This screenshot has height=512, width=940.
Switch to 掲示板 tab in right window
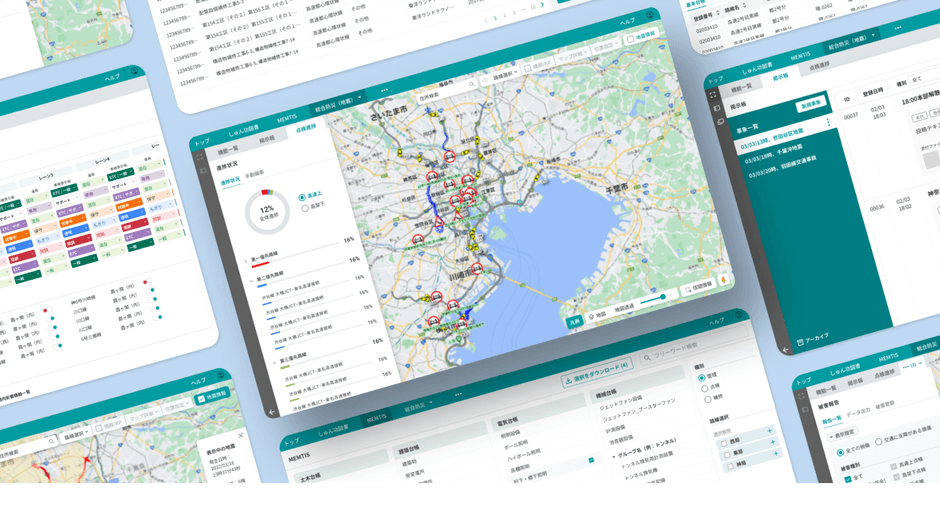tap(780, 77)
